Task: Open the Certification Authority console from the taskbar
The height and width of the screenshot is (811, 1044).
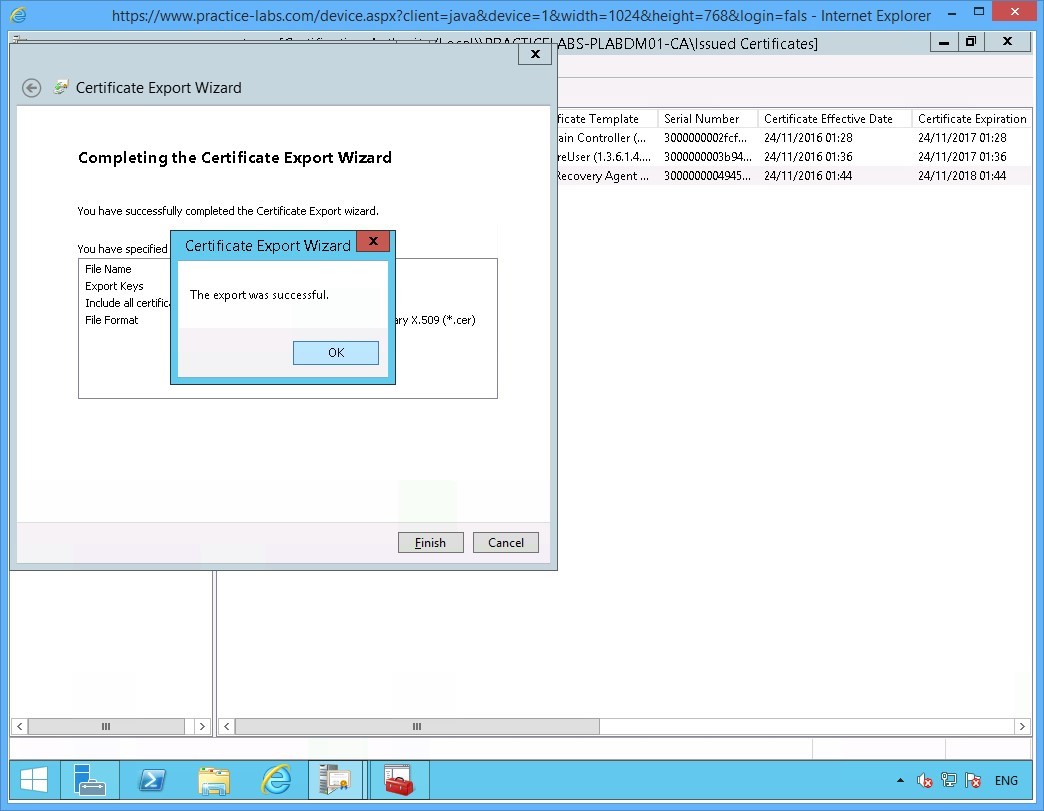Action: click(337, 780)
